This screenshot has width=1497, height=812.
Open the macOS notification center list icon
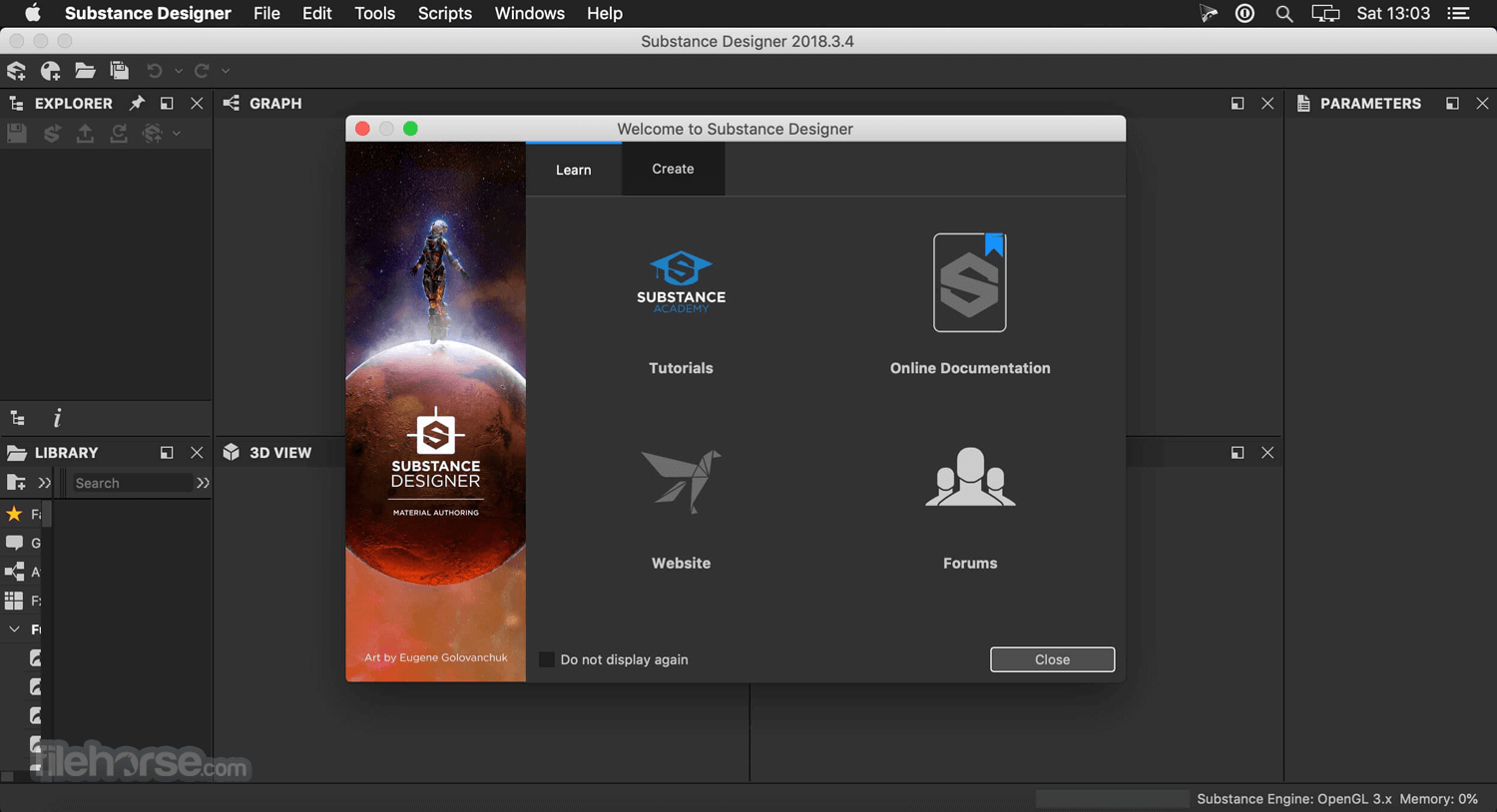[1459, 13]
